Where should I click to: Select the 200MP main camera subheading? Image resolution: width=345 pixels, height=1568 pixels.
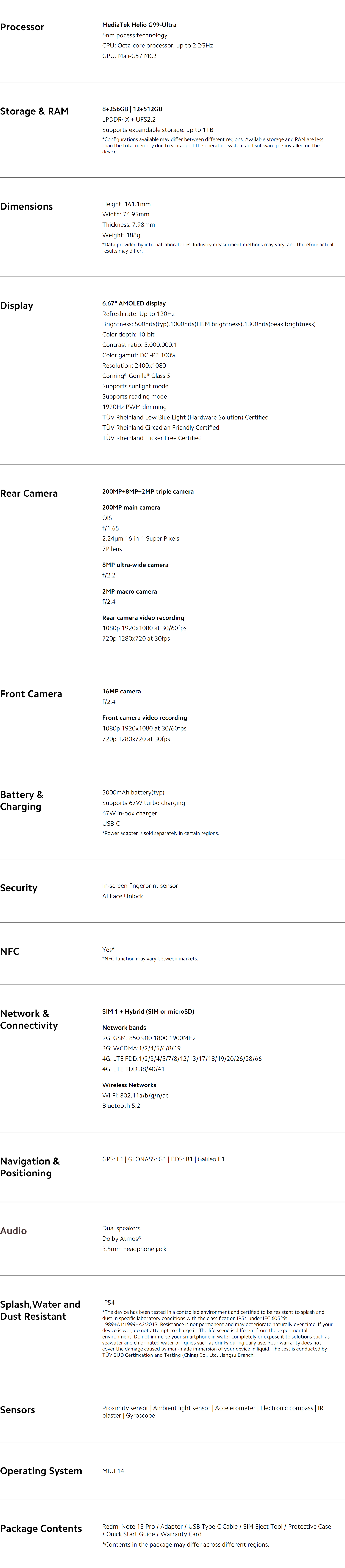[132, 507]
